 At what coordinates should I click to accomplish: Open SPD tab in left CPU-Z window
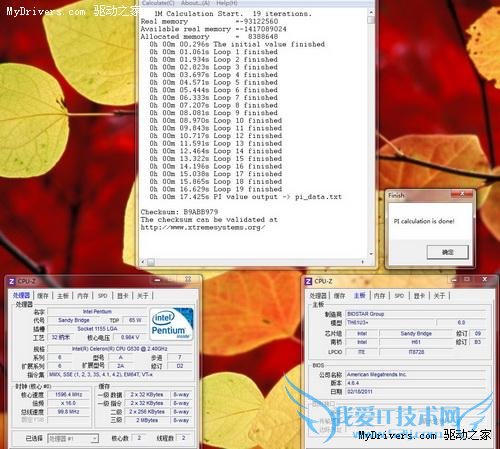coord(103,295)
